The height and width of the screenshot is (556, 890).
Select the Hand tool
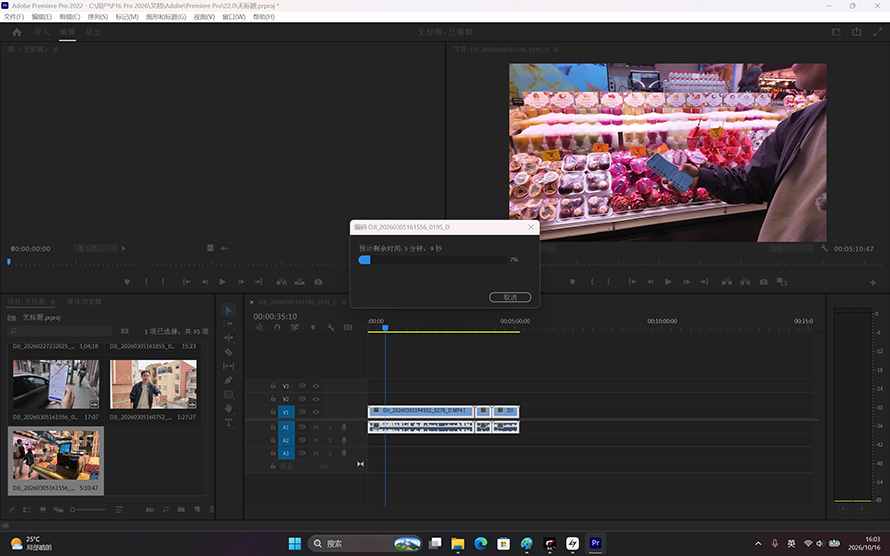pos(228,408)
